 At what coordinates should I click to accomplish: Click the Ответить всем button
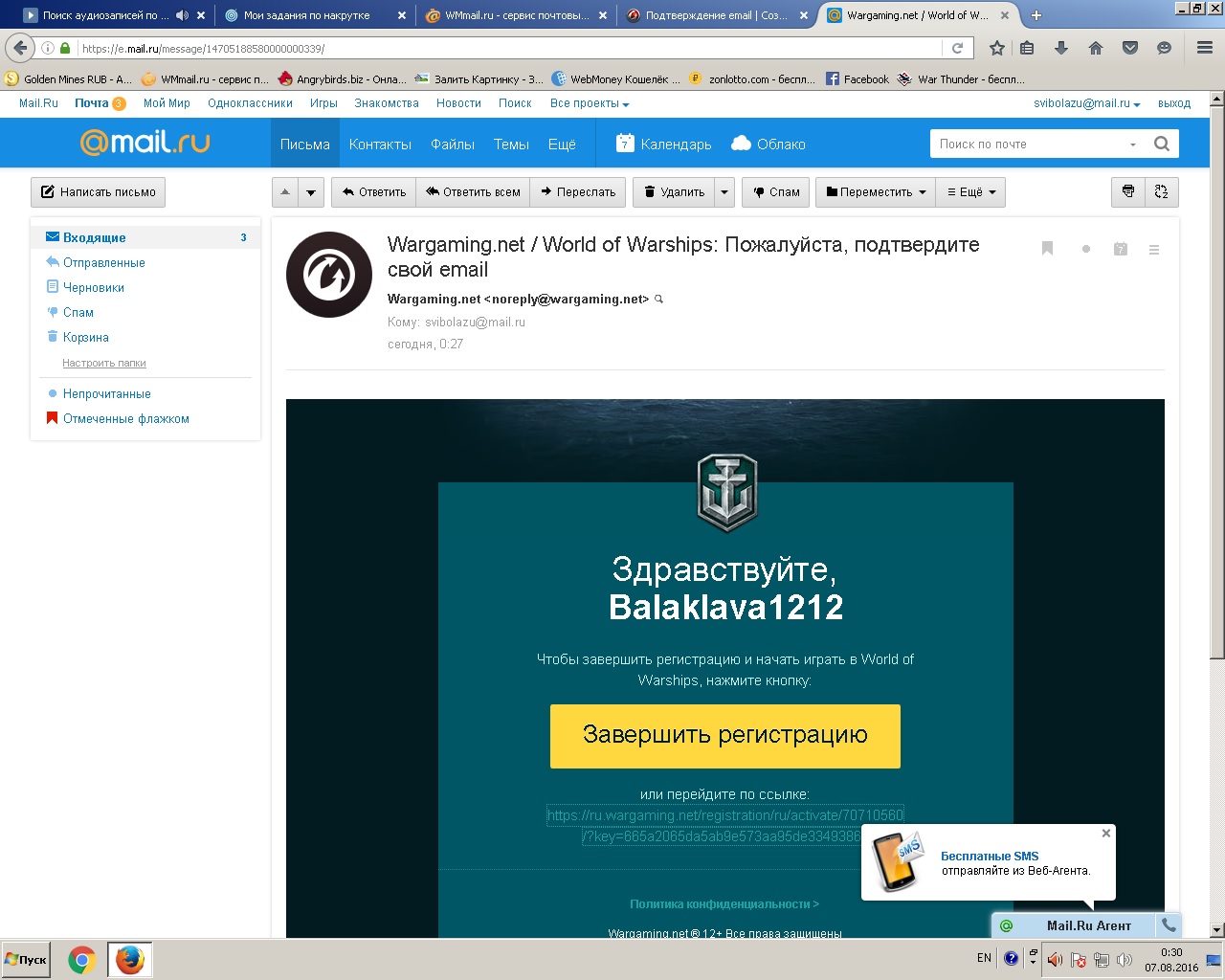(473, 191)
